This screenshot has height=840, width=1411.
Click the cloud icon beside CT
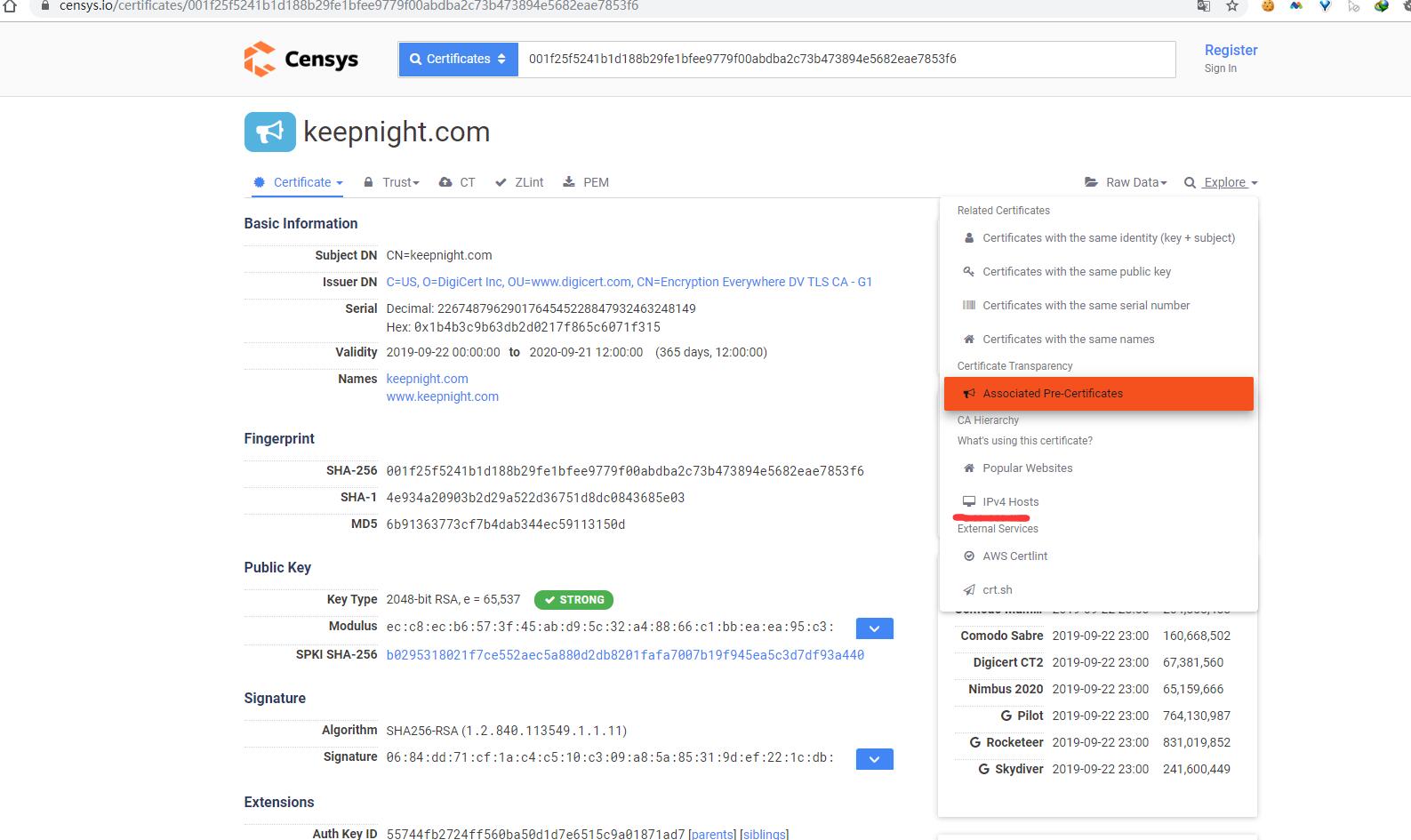coord(445,182)
